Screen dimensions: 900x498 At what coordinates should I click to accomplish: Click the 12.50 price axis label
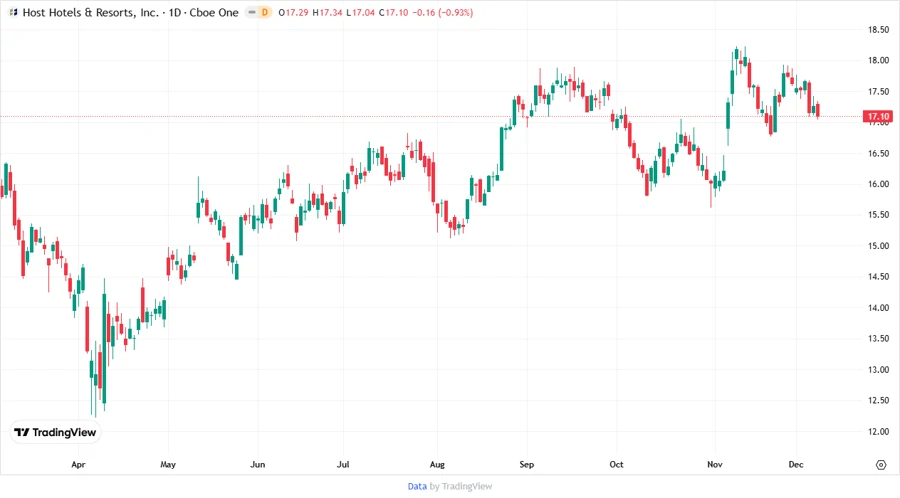878,400
